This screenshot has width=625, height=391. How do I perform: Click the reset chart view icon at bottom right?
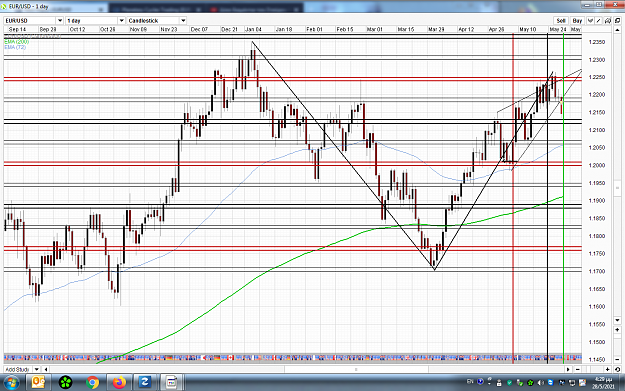click(x=617, y=369)
